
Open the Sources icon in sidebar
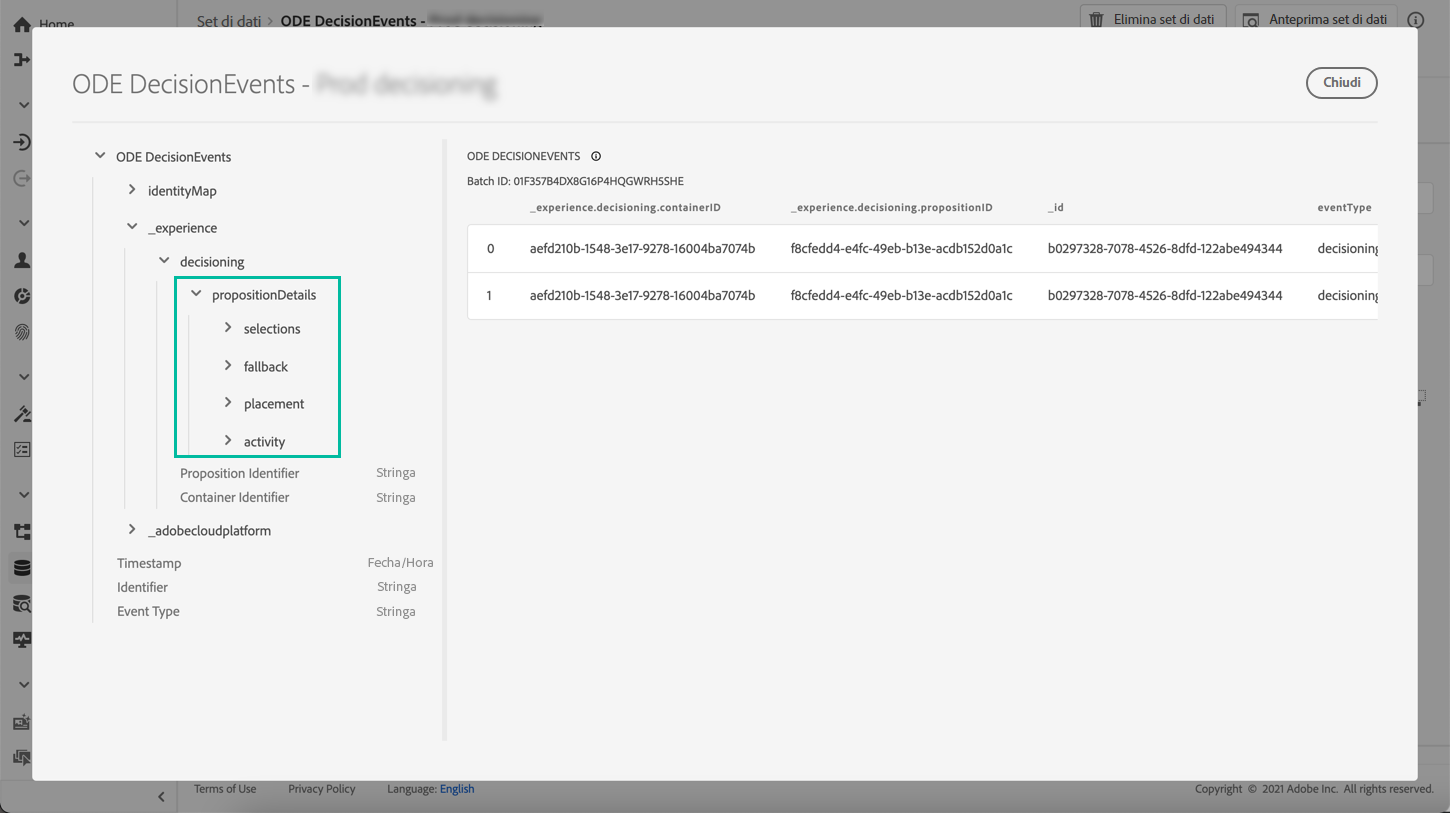(22, 142)
